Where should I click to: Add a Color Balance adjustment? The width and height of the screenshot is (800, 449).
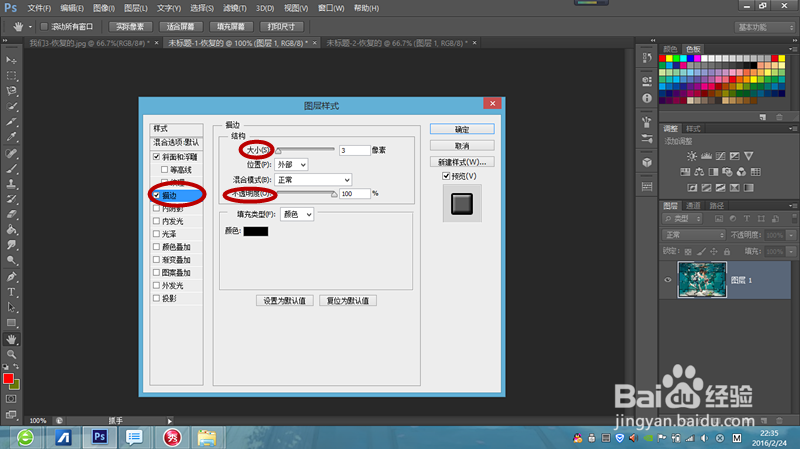coord(699,172)
